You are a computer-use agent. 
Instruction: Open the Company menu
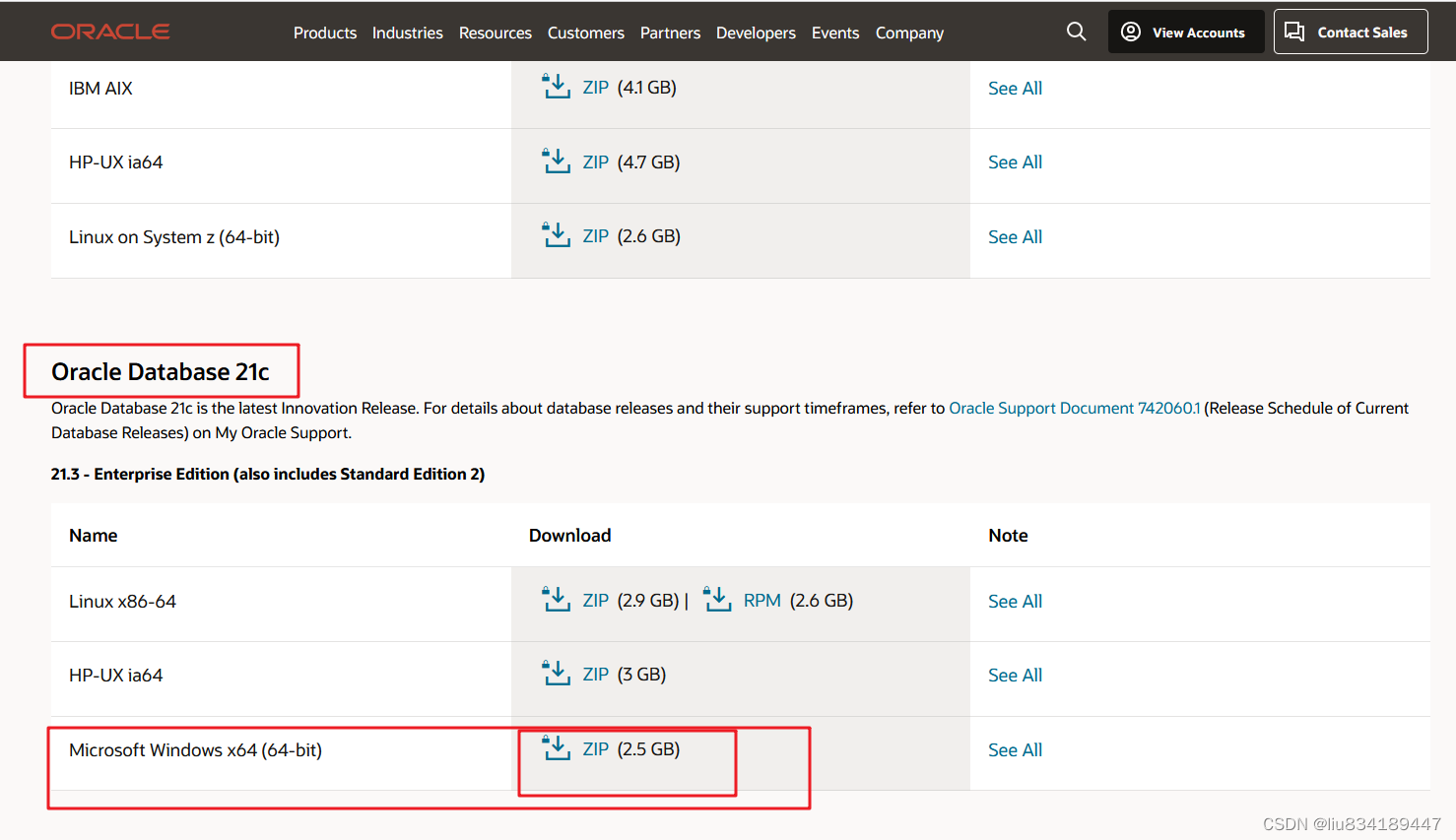(x=908, y=32)
